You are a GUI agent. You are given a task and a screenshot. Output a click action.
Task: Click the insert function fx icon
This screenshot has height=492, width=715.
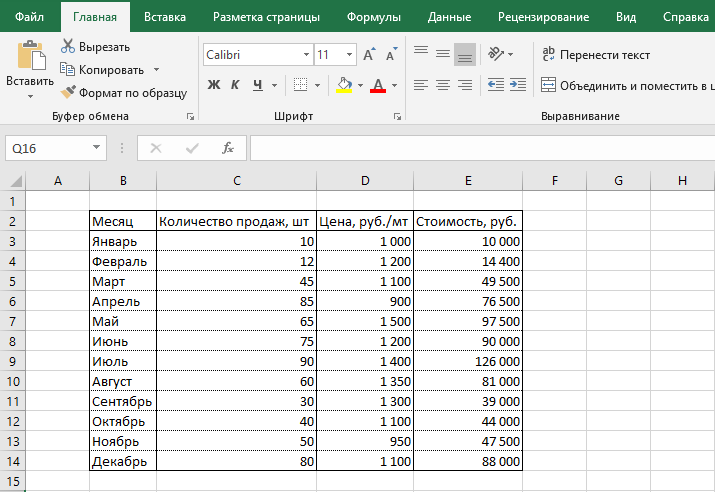[227, 148]
